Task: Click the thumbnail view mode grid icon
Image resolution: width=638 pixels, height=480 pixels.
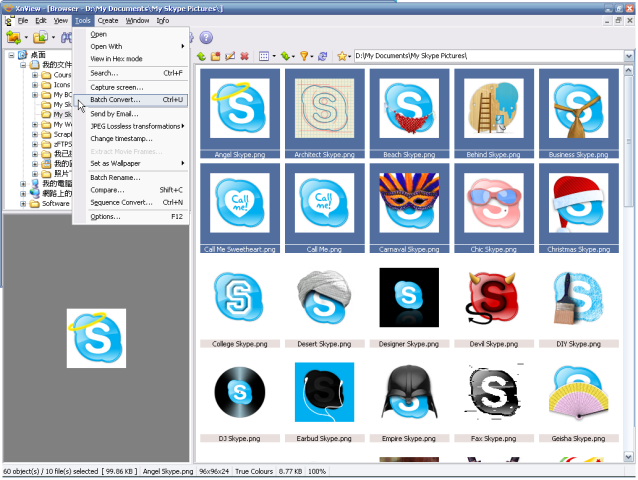Action: tap(264, 56)
